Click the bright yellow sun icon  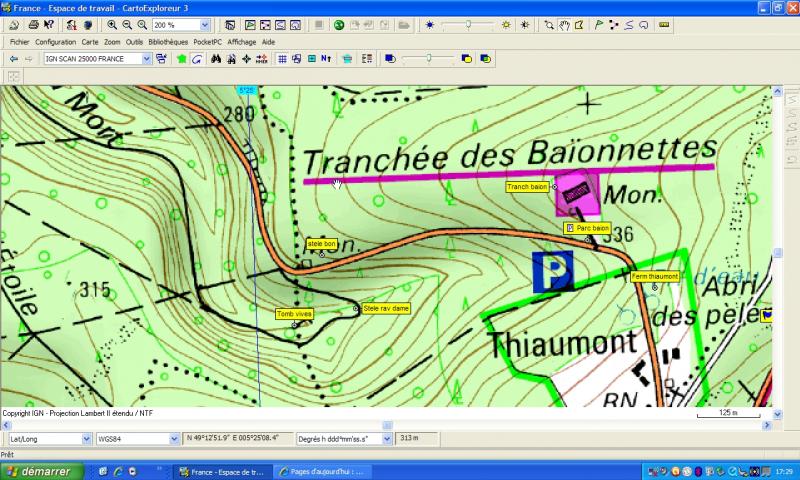506,24
